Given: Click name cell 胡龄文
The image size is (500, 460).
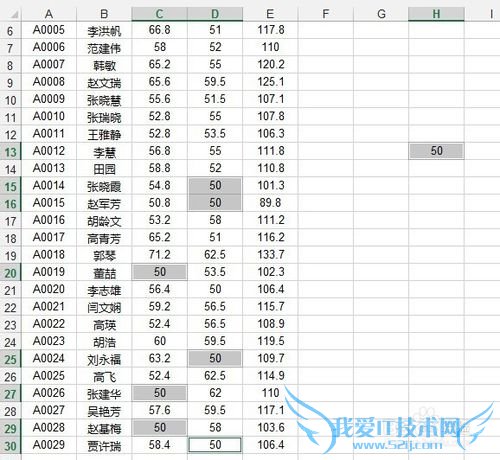Looking at the screenshot, I should [x=104, y=221].
